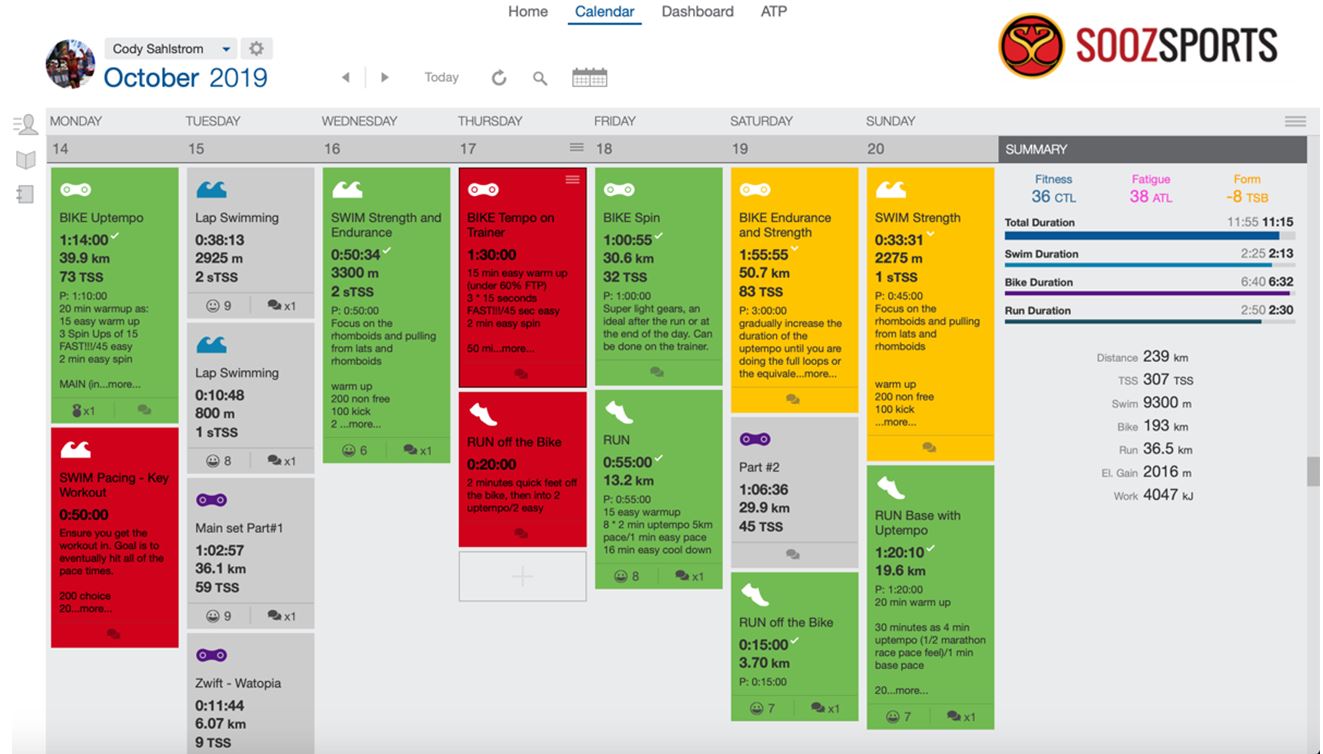Go to previous week arrow
Image resolution: width=1323 pixels, height=754 pixels.
(346, 78)
